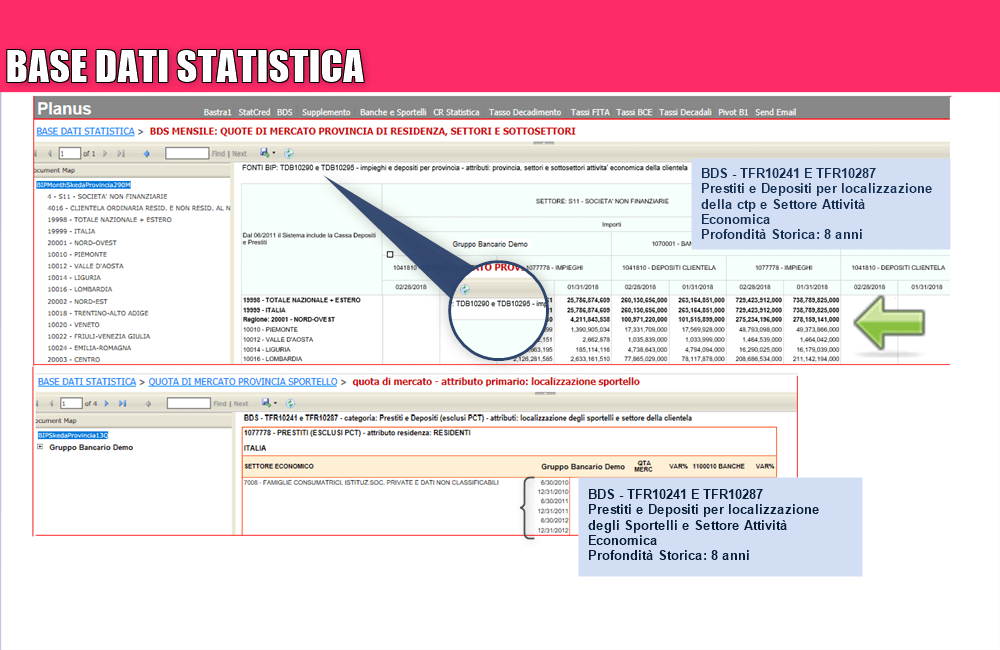Click page number field showing 'of 1'
The height and width of the screenshot is (650, 1000).
pyautogui.click(x=70, y=154)
